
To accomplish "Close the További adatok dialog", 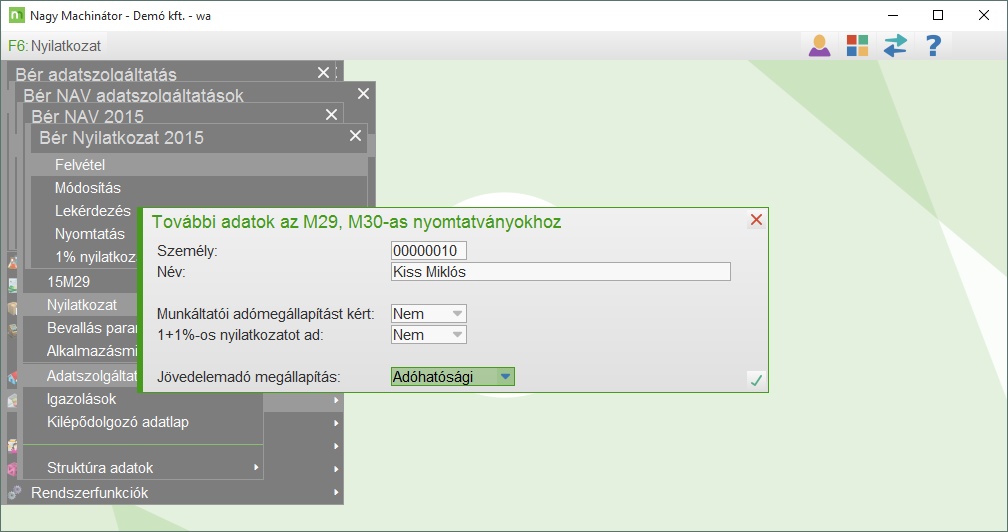I will point(756,220).
